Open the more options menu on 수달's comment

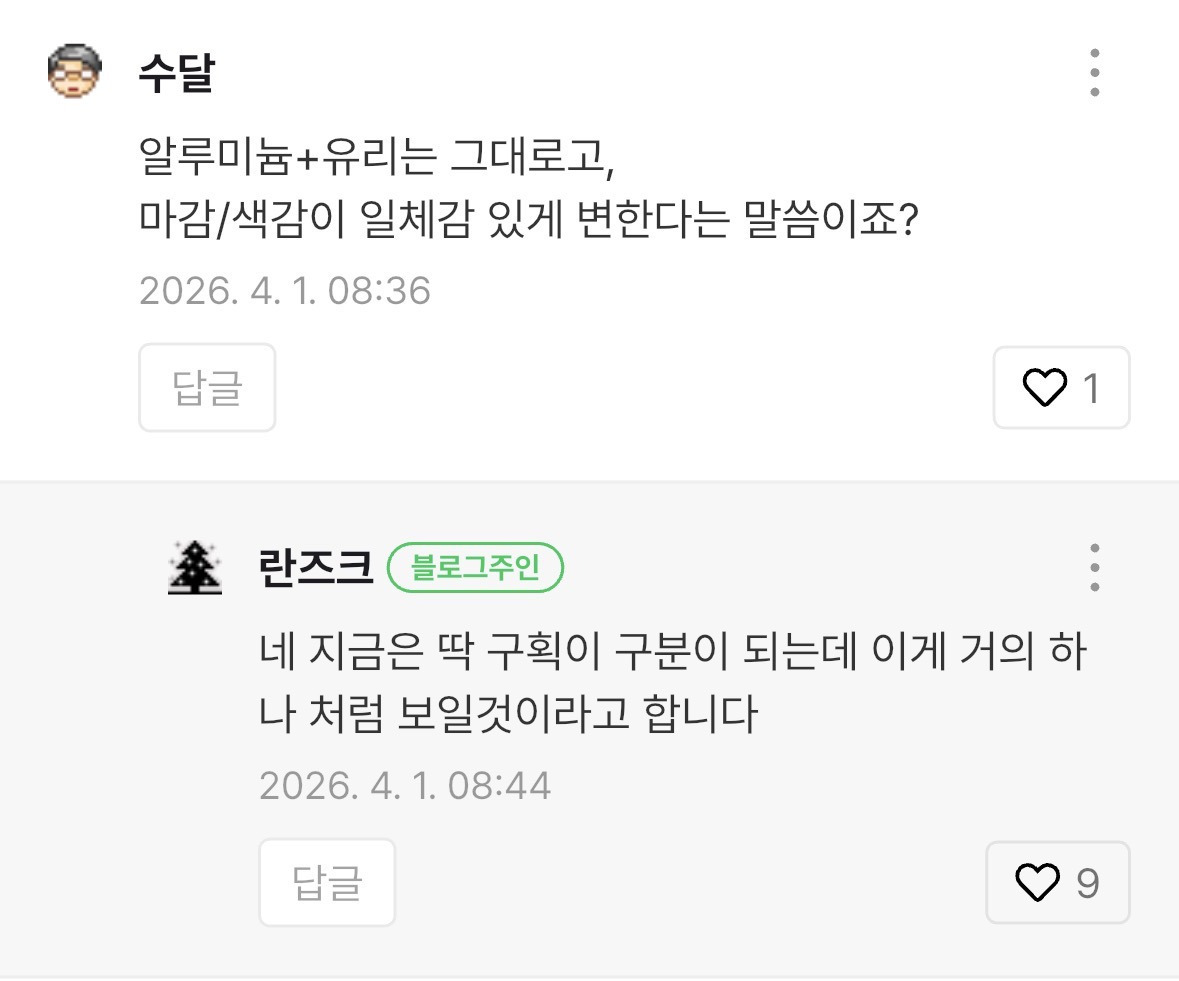point(1095,73)
